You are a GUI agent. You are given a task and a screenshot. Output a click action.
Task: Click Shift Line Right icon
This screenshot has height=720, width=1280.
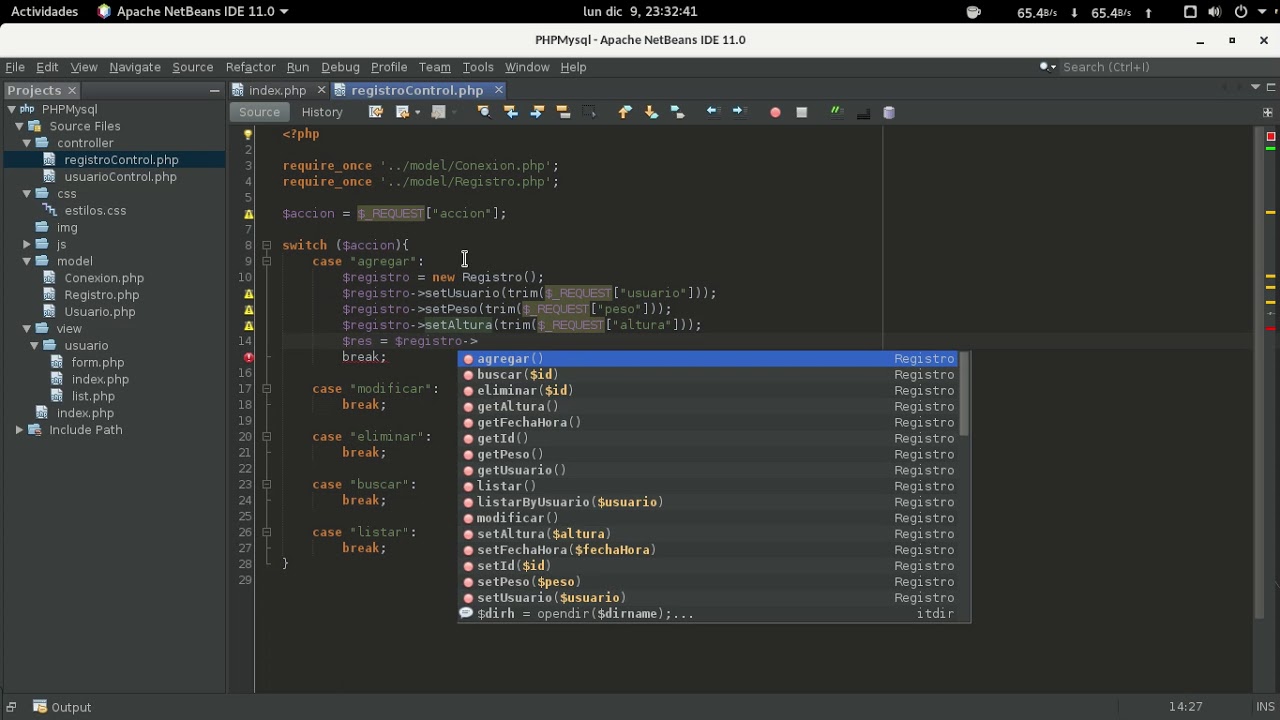tap(739, 112)
